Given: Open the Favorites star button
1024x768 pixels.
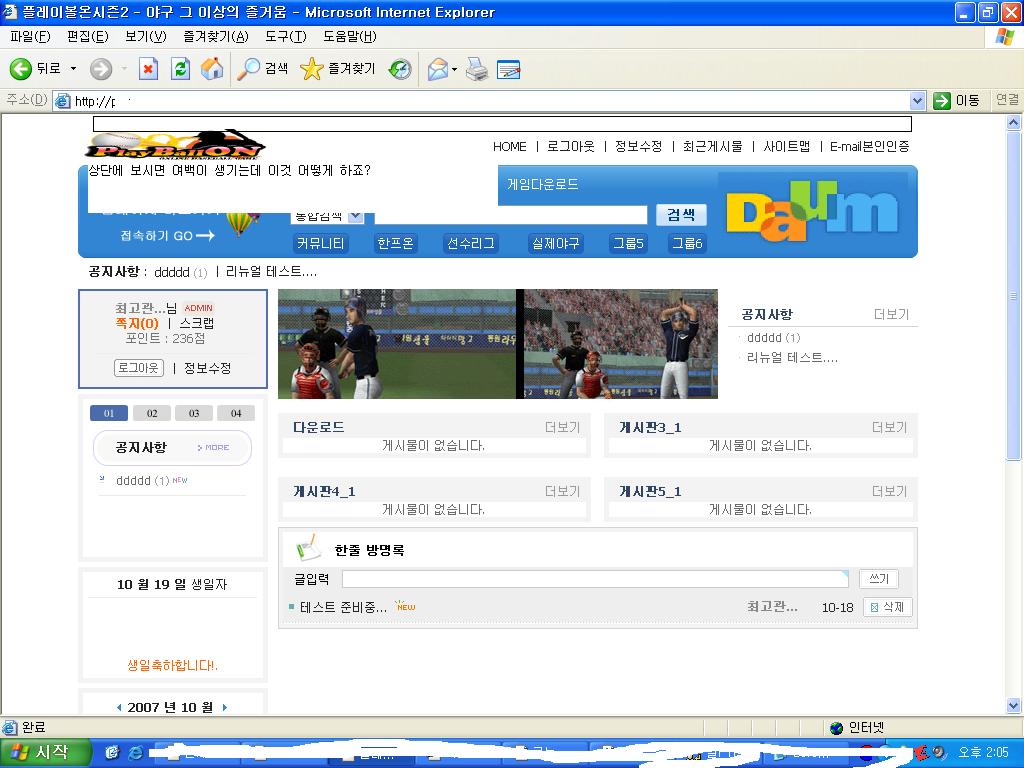Looking at the screenshot, I should click(337, 69).
